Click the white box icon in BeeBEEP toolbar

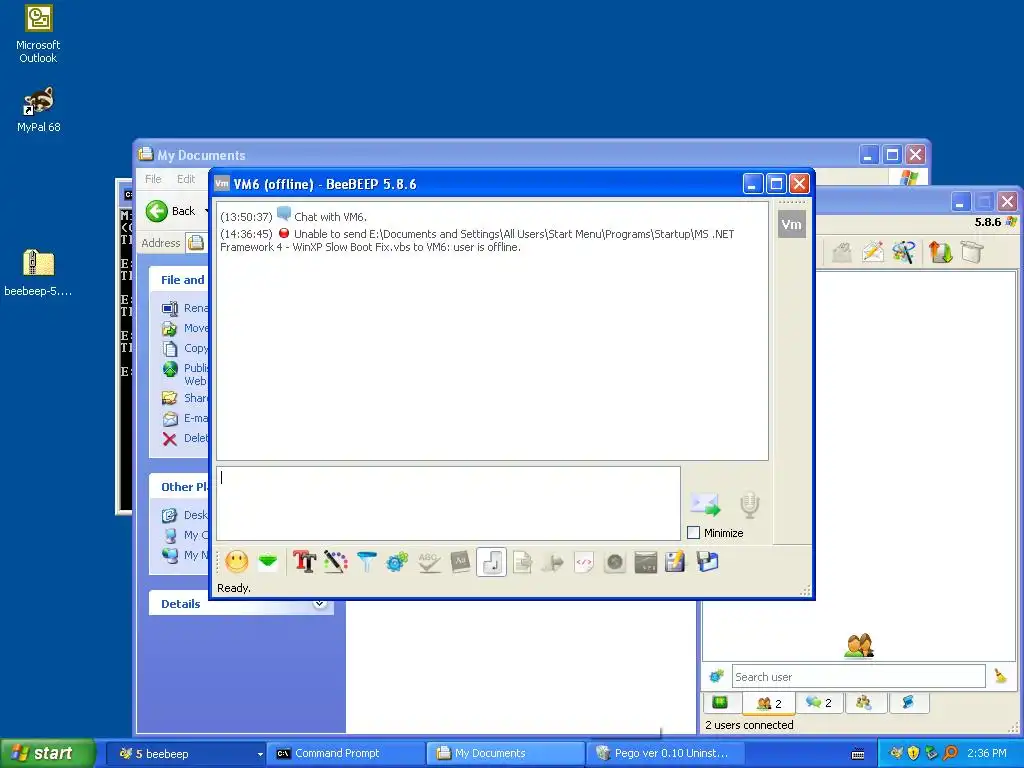(x=972, y=251)
